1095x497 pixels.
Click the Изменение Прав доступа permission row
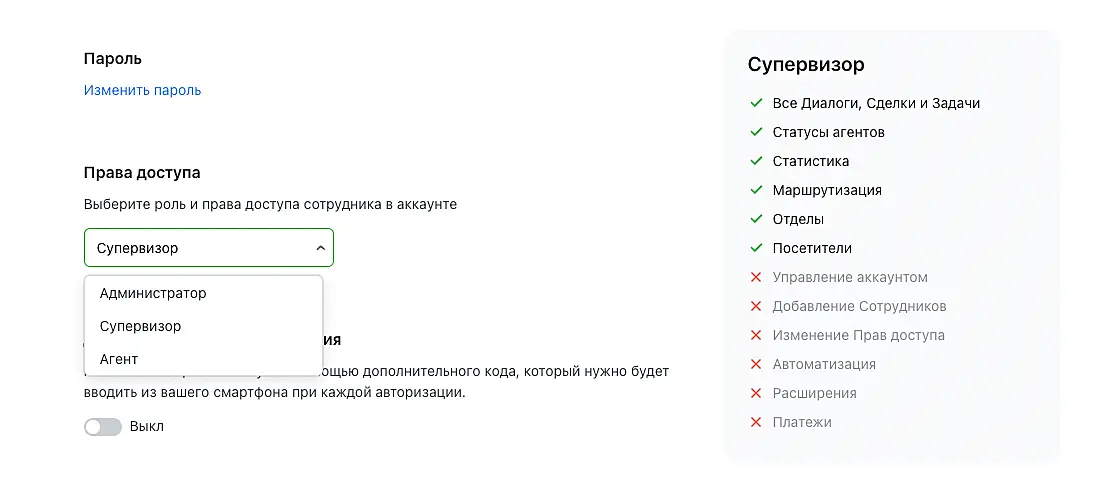click(858, 335)
